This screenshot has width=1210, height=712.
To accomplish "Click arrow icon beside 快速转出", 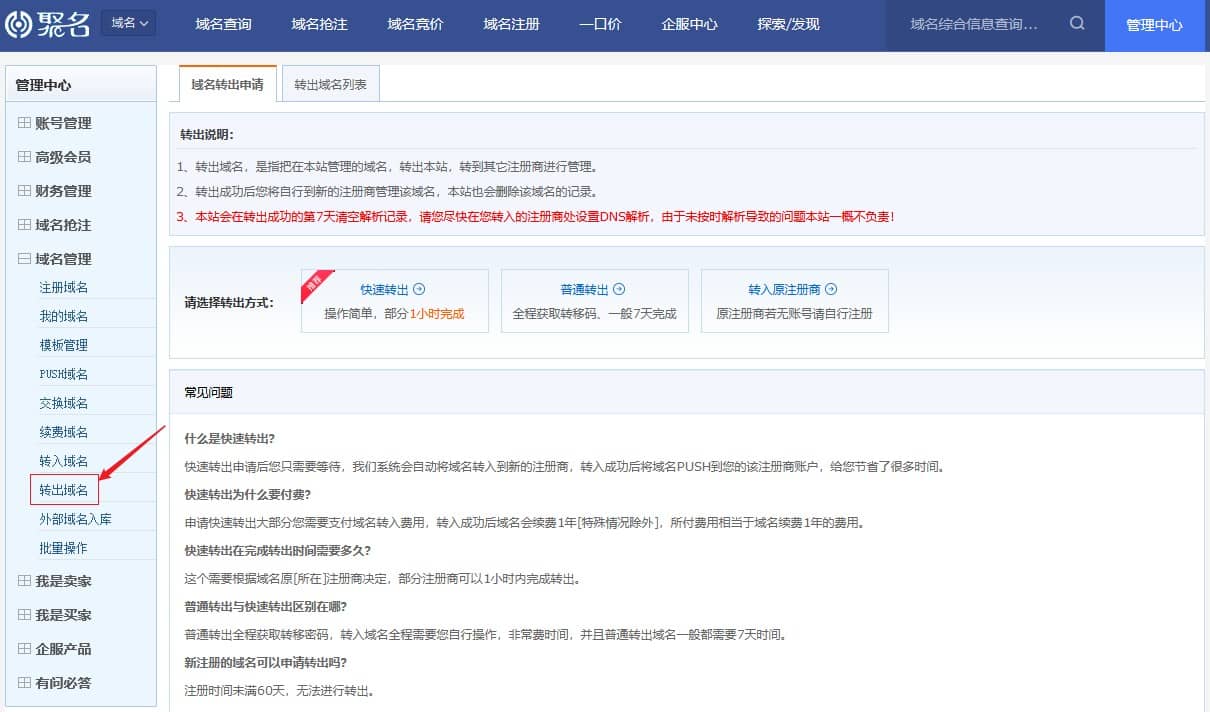I will [x=419, y=289].
